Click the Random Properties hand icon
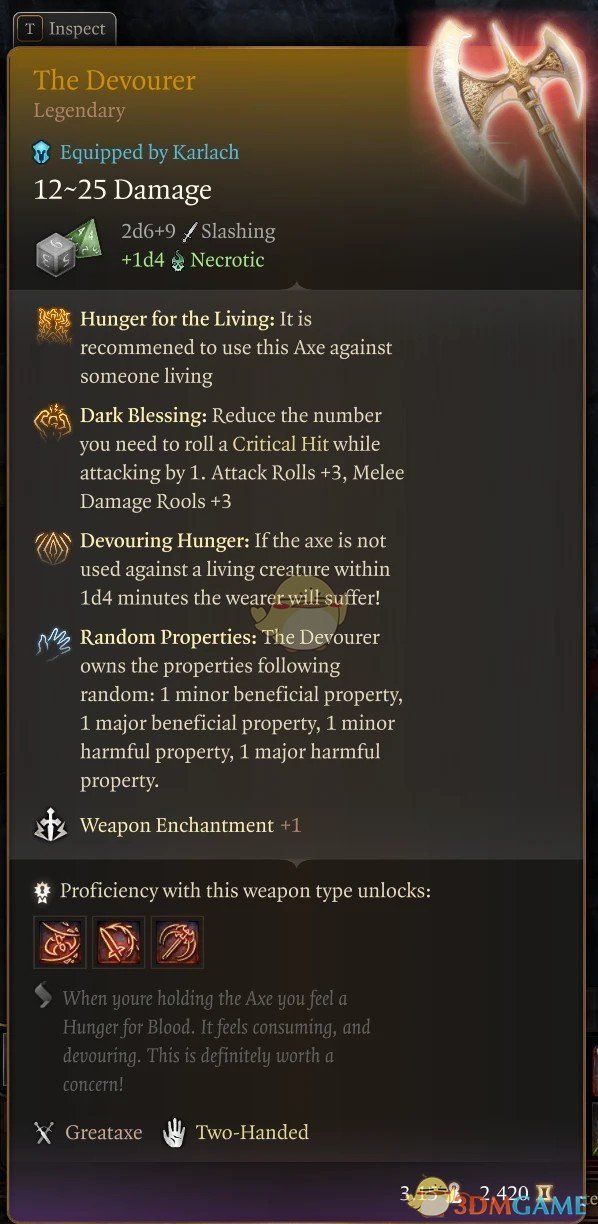Screen dimensions: 598x1224 coord(54,640)
